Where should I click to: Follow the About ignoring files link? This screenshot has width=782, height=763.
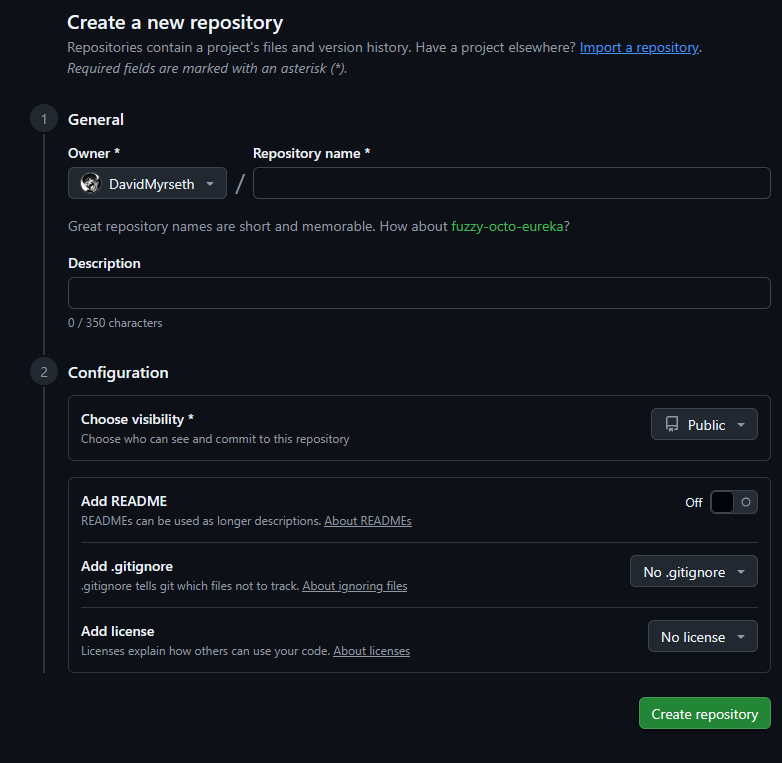point(354,586)
